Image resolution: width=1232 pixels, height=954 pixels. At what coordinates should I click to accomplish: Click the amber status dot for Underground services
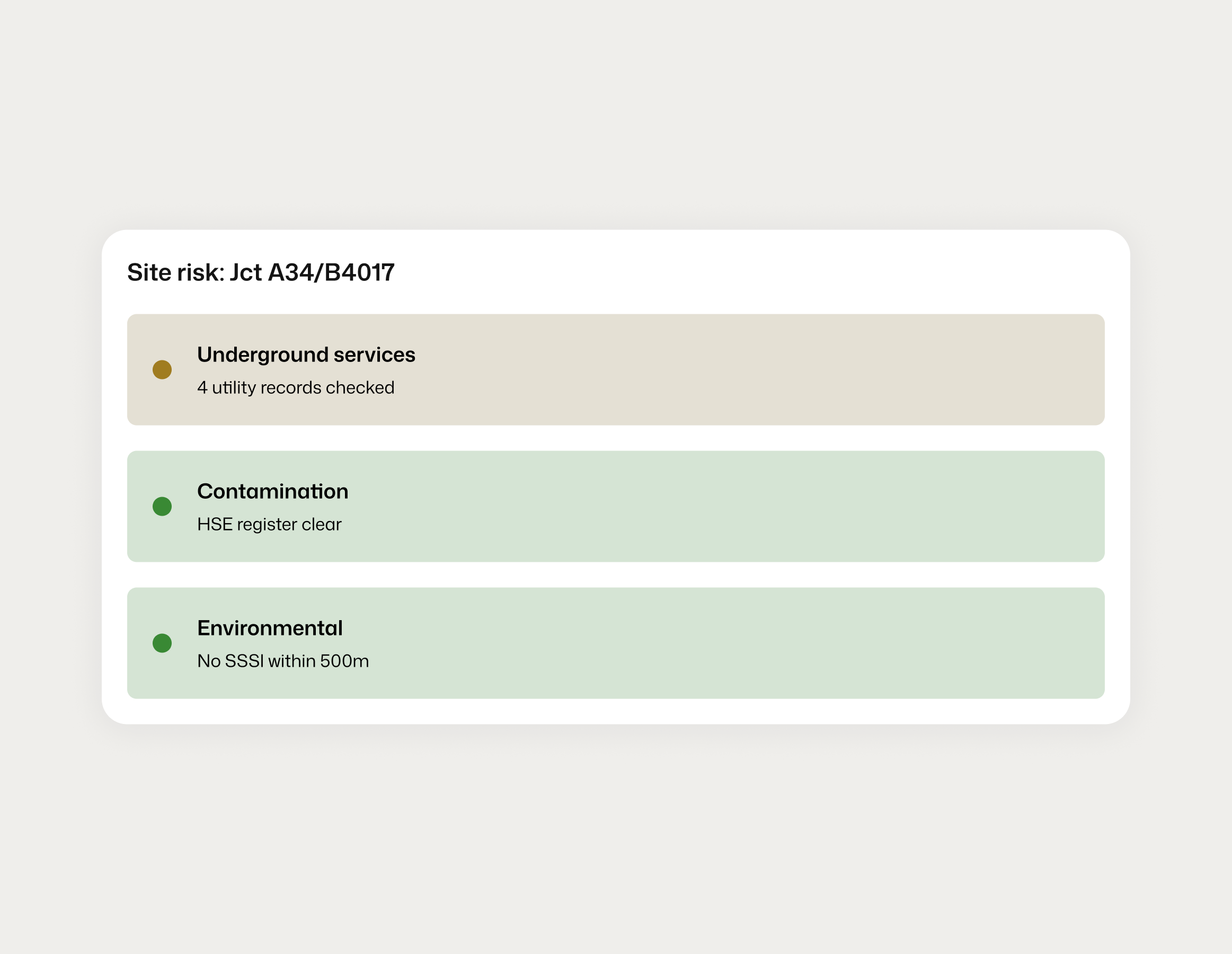click(x=163, y=370)
